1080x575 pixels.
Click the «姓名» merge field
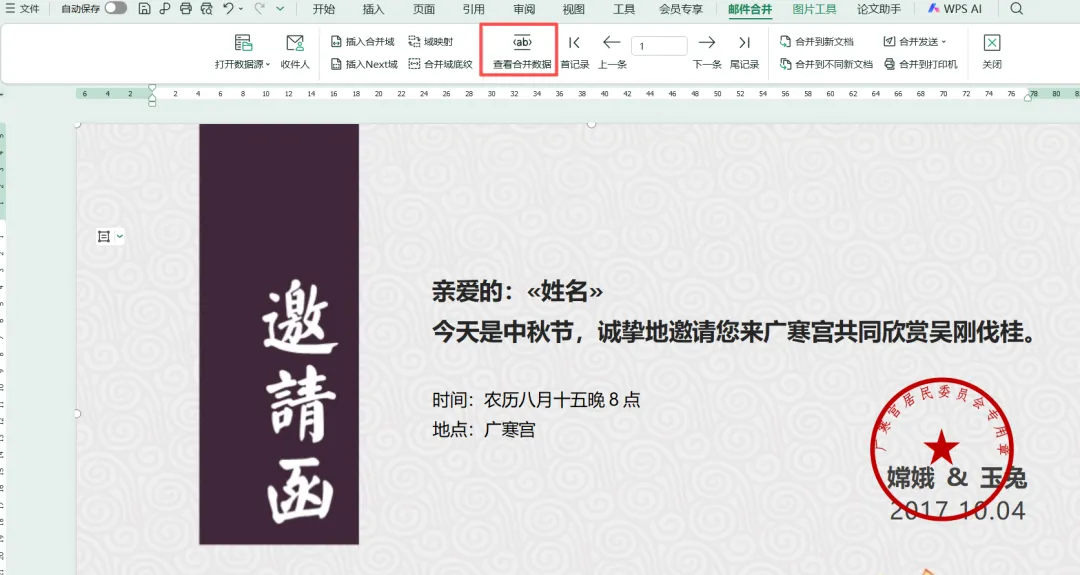(565, 292)
